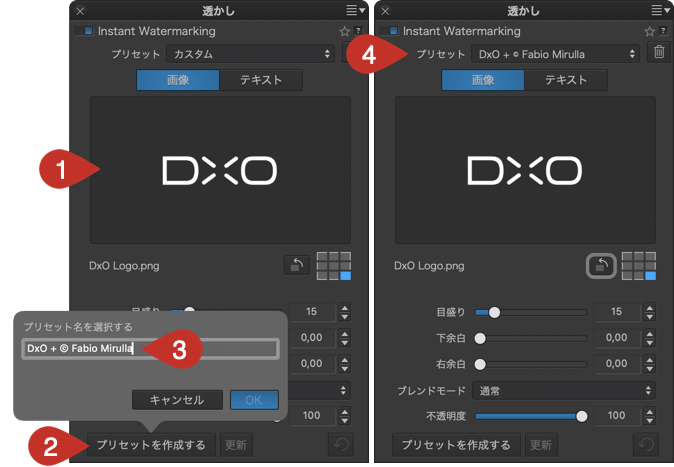
Task: Open help icon in right panel header
Action: coord(663,31)
